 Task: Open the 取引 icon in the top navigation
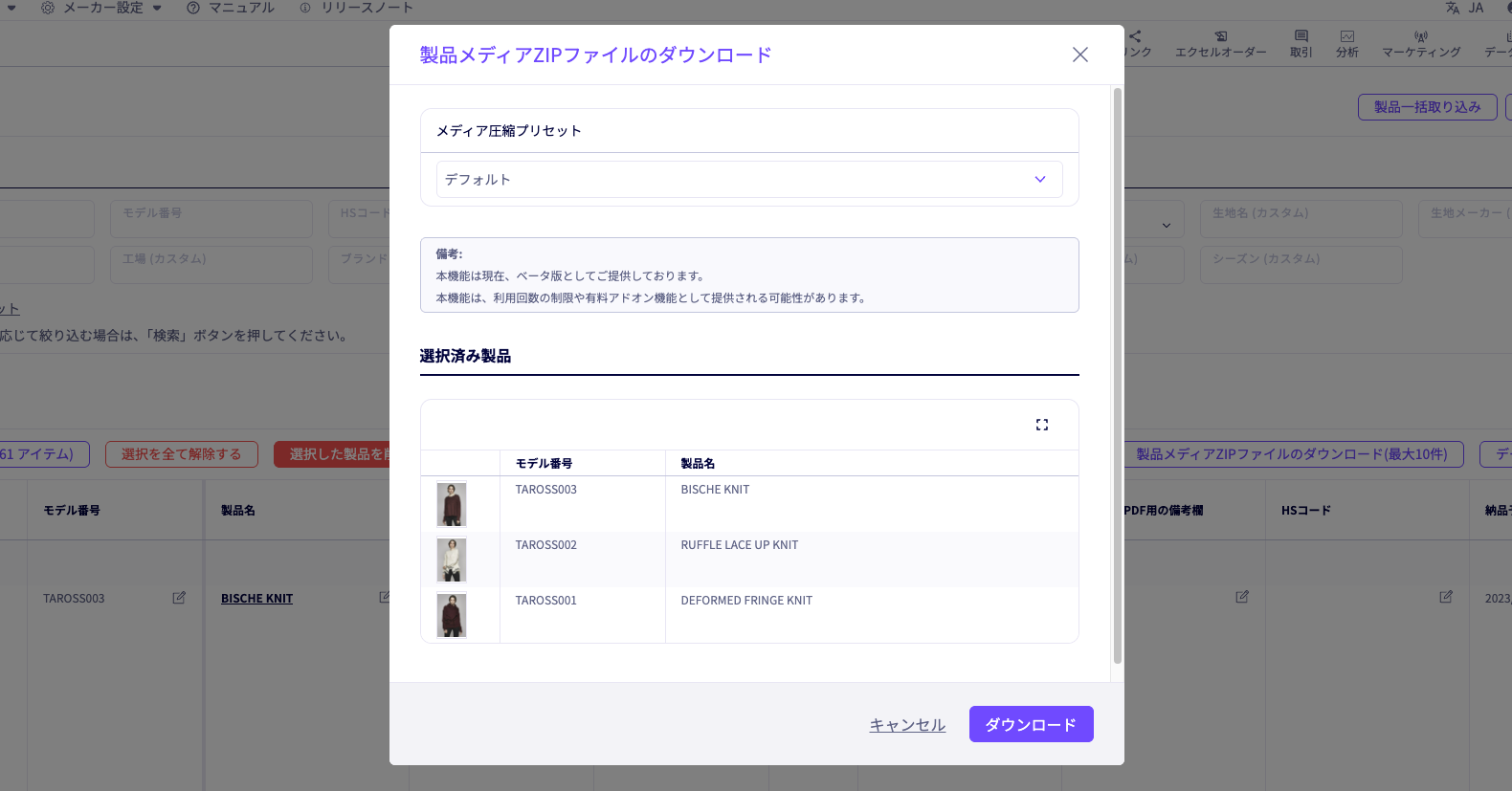point(1301,36)
